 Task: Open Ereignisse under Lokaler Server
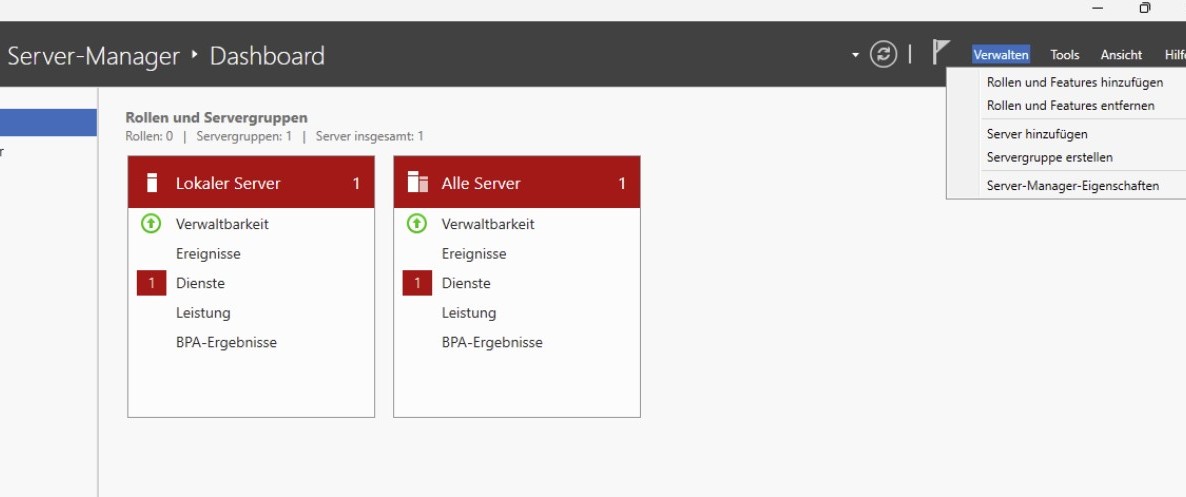click(208, 254)
